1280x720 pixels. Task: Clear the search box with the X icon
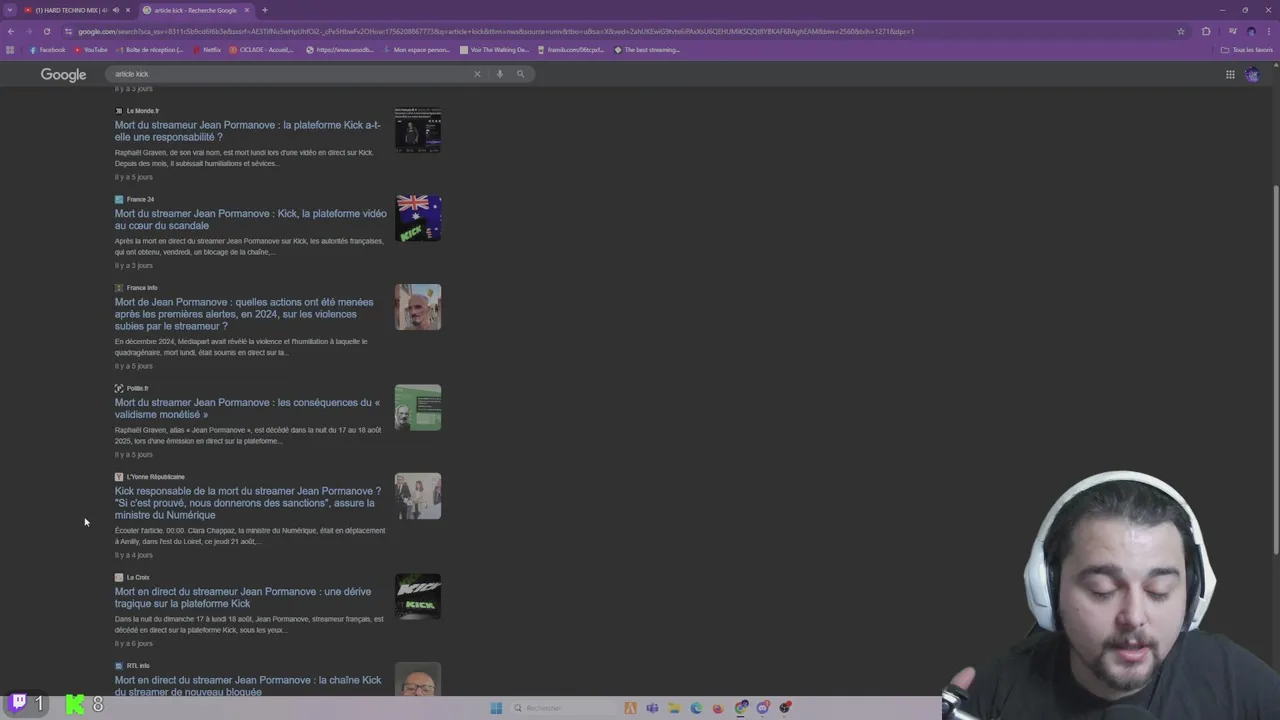pyautogui.click(x=477, y=74)
